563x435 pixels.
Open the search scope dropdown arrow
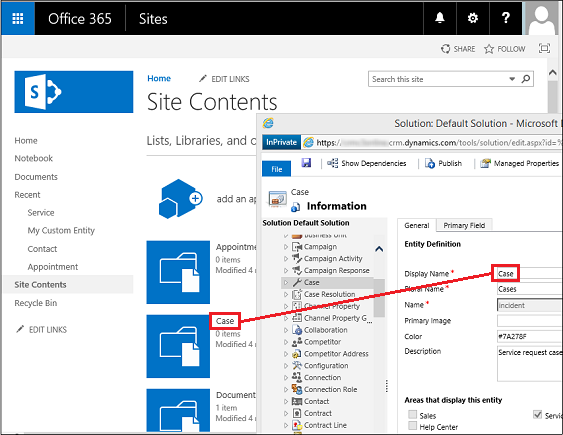[512, 79]
